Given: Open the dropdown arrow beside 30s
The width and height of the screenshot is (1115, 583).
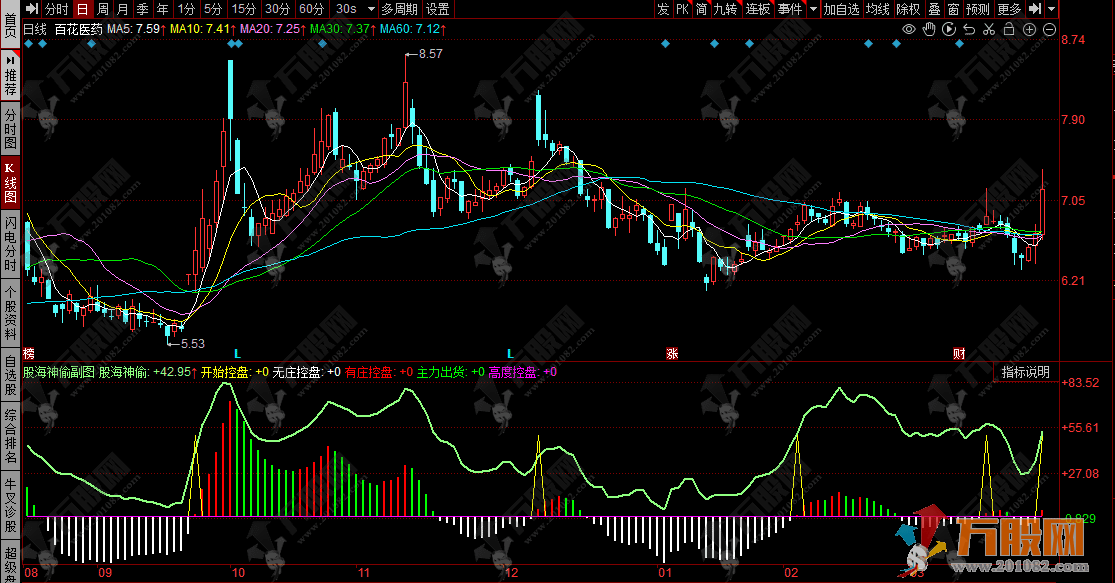Looking at the screenshot, I should point(370,9).
